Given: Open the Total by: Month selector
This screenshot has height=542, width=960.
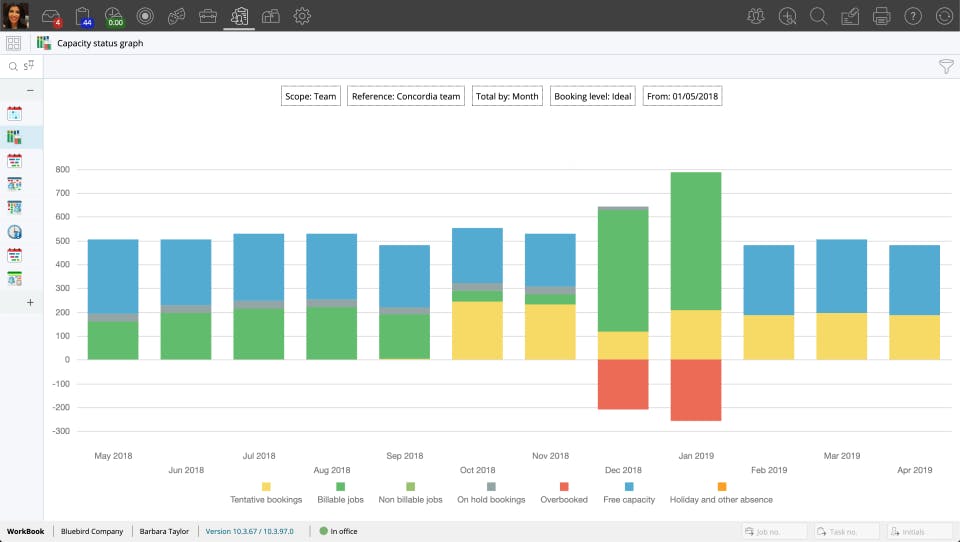Looking at the screenshot, I should tap(507, 96).
